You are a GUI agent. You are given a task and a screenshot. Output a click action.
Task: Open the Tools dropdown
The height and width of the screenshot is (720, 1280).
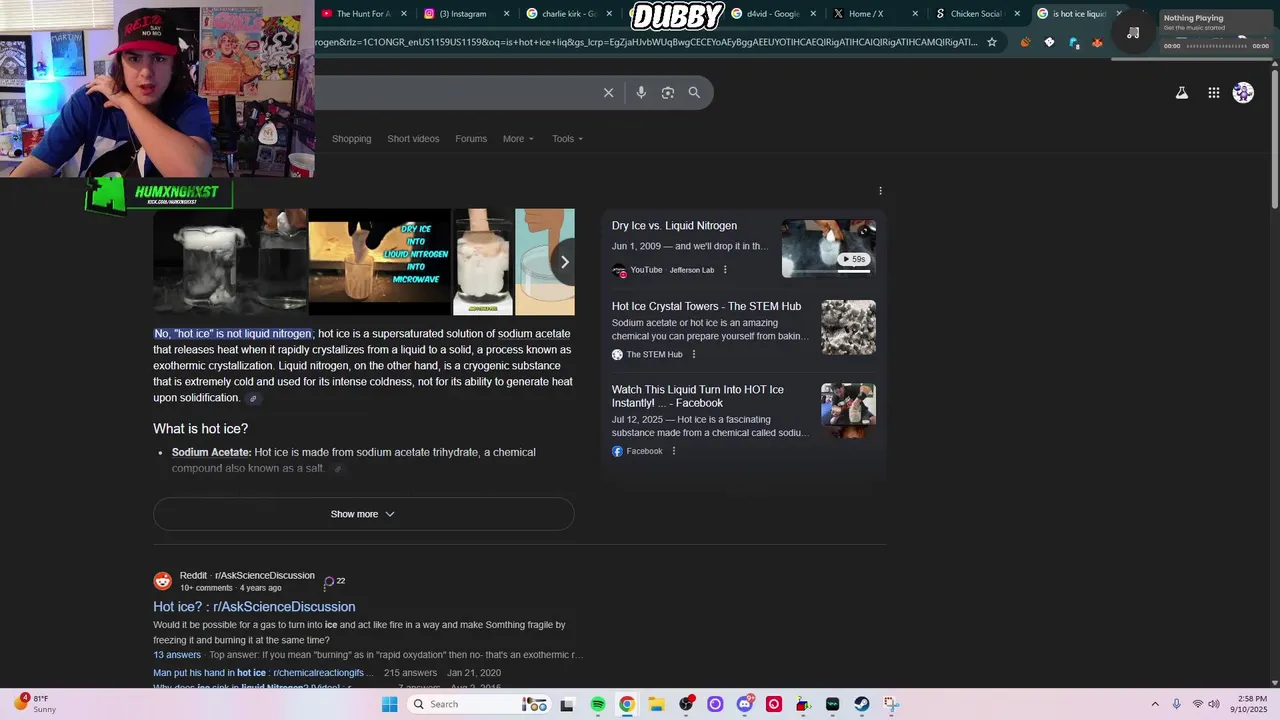coord(567,139)
